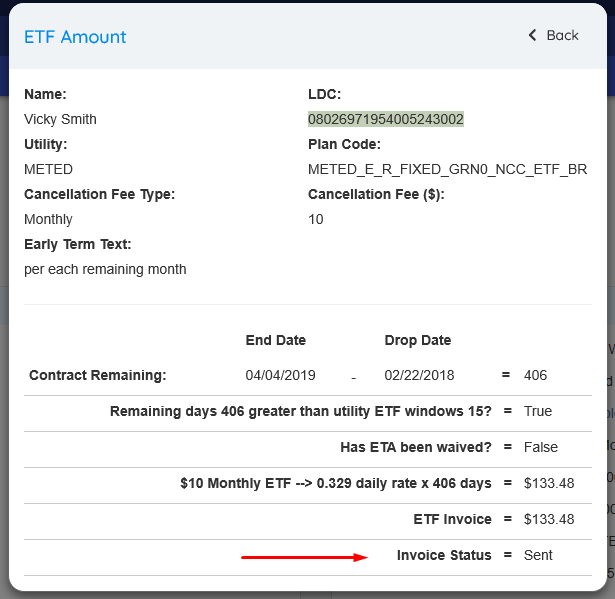Click the ETF Invoice amount $133.48
615x599 pixels.
[x=549, y=519]
